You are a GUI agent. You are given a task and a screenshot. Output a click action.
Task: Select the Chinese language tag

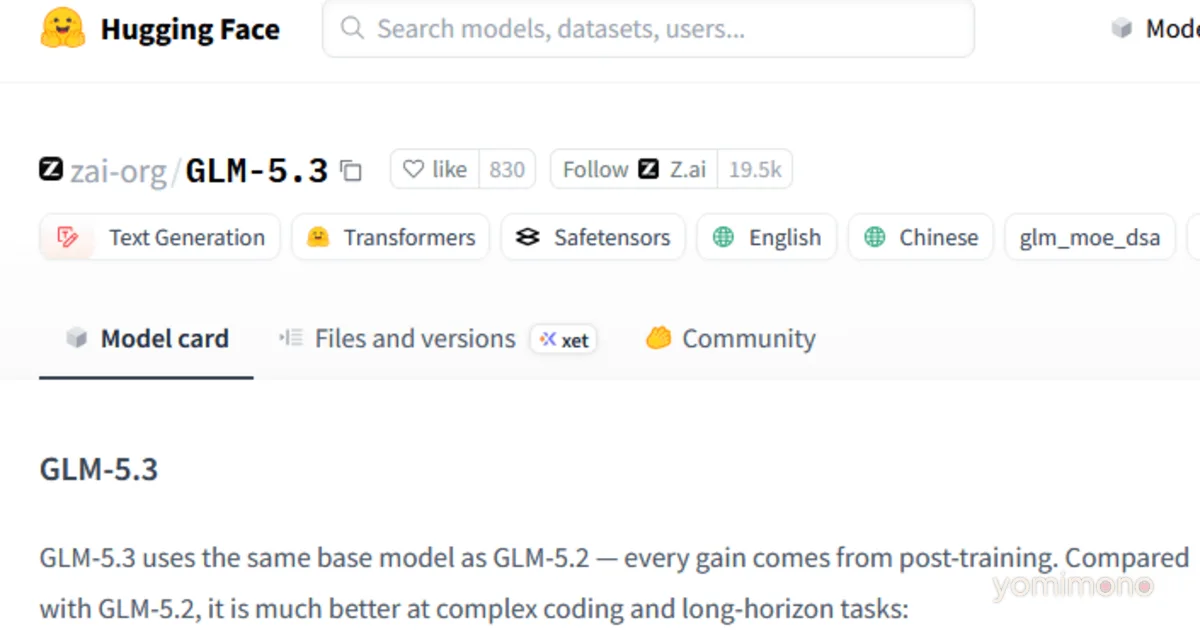click(921, 237)
